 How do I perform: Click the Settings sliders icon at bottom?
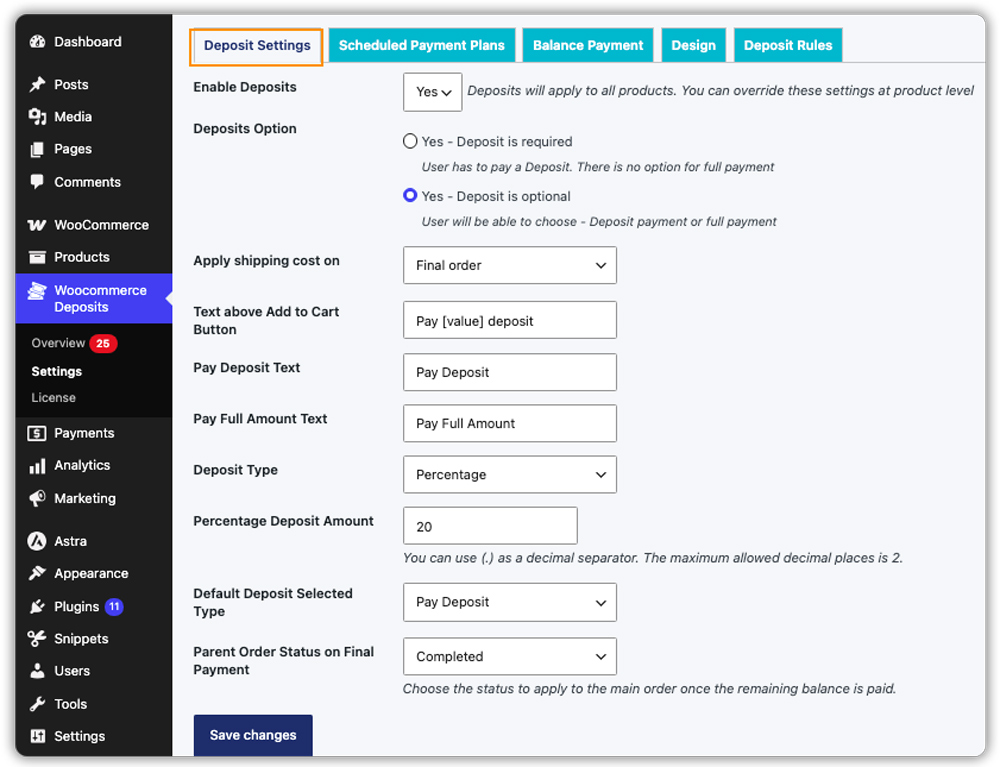tap(37, 736)
